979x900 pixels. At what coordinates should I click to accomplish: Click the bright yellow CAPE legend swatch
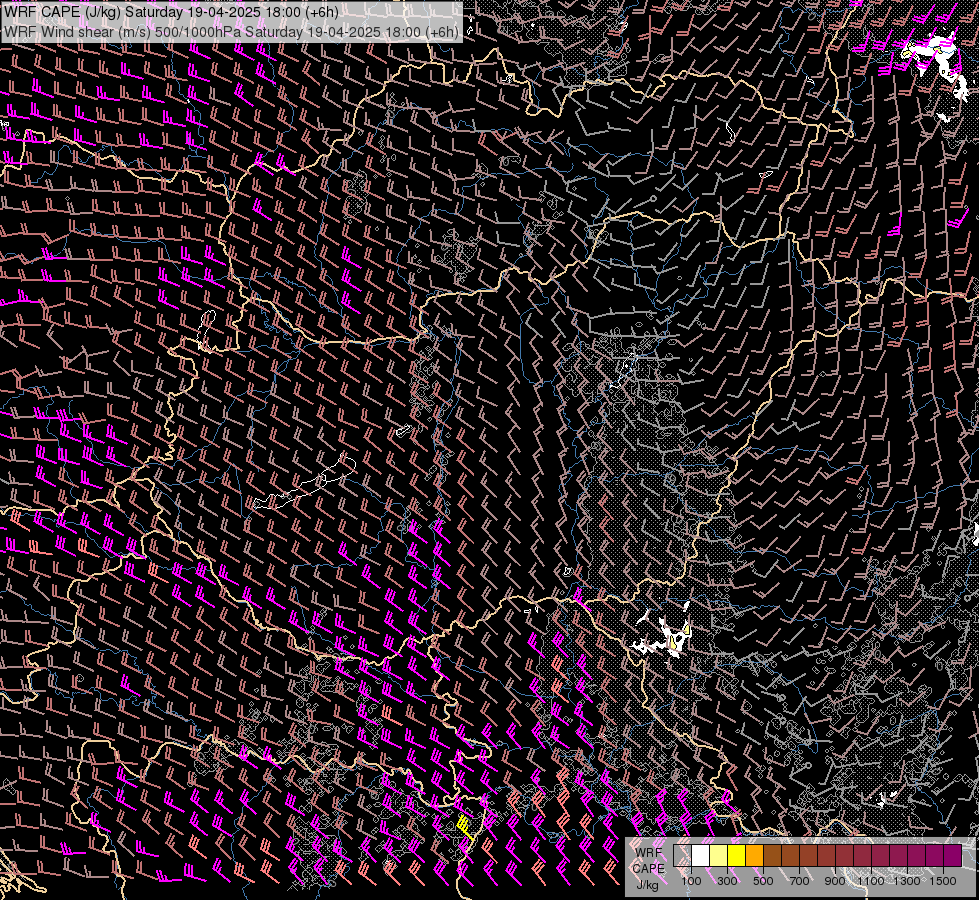(736, 855)
